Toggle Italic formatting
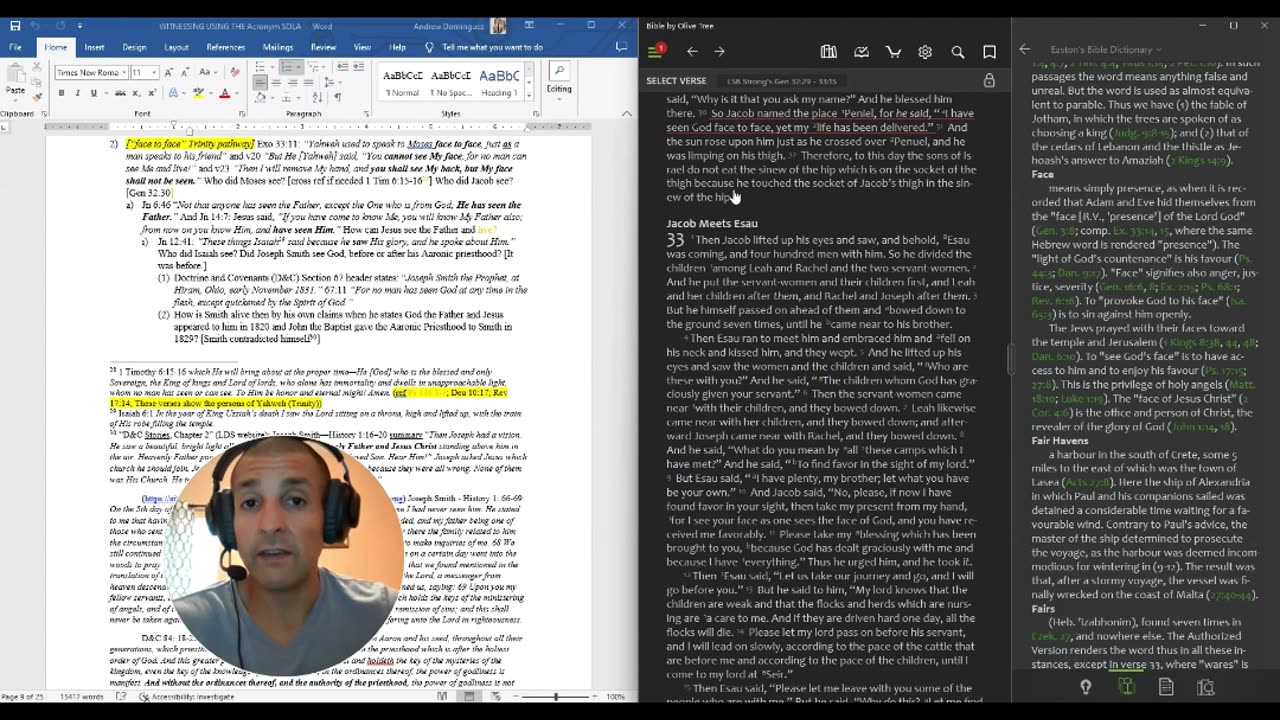The height and width of the screenshot is (720, 1280). (x=77, y=93)
